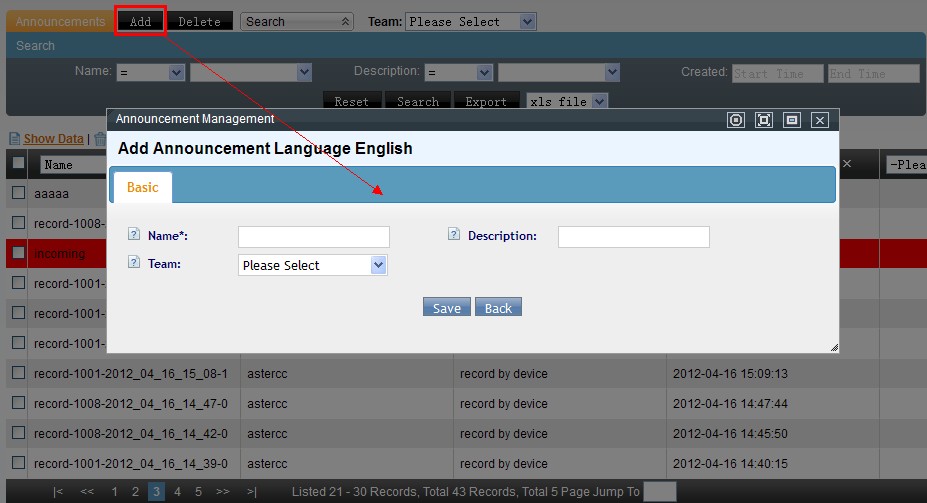Click the help icon next to Team
927x503 pixels.
(x=134, y=262)
